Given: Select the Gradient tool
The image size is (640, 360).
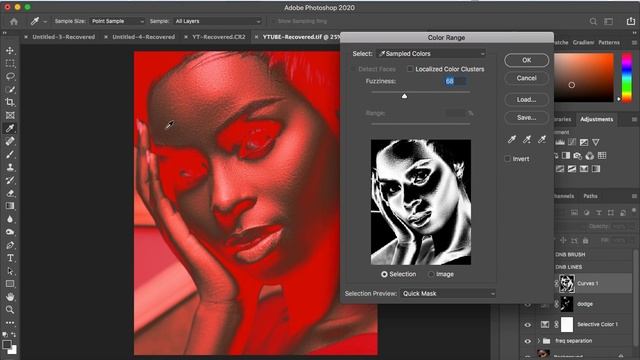Looking at the screenshot, I should [10, 206].
